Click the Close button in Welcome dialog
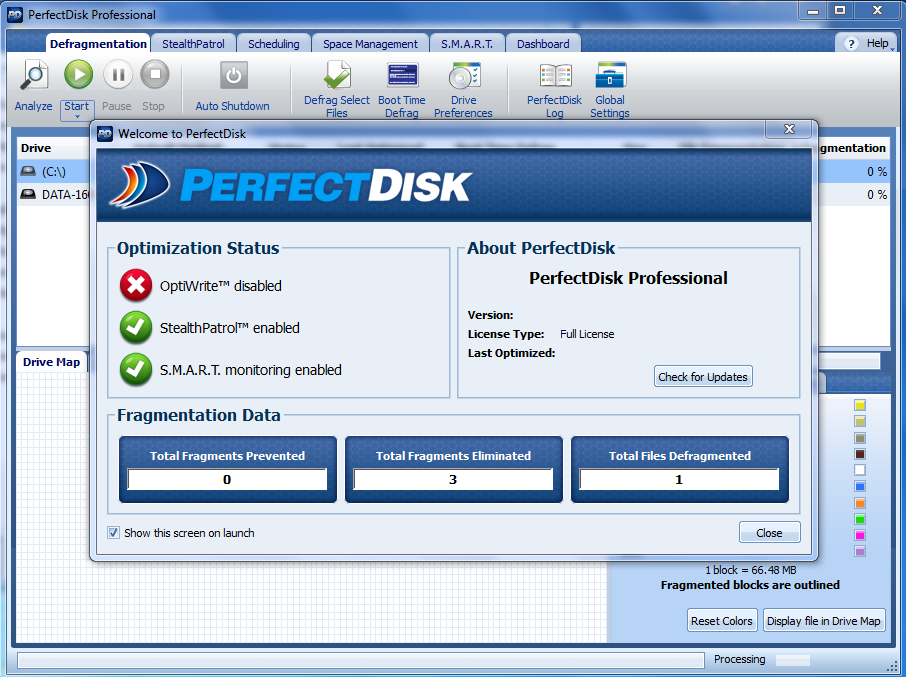This screenshot has height=677, width=906. pos(769,533)
